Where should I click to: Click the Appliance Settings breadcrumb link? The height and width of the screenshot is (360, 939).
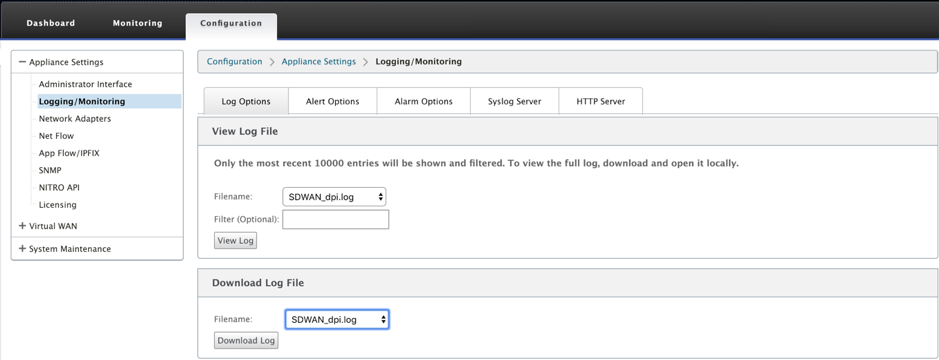coord(319,61)
